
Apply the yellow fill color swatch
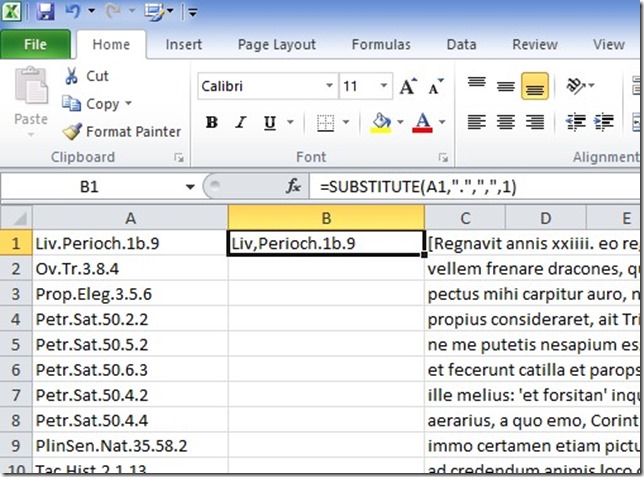pyautogui.click(x=380, y=123)
